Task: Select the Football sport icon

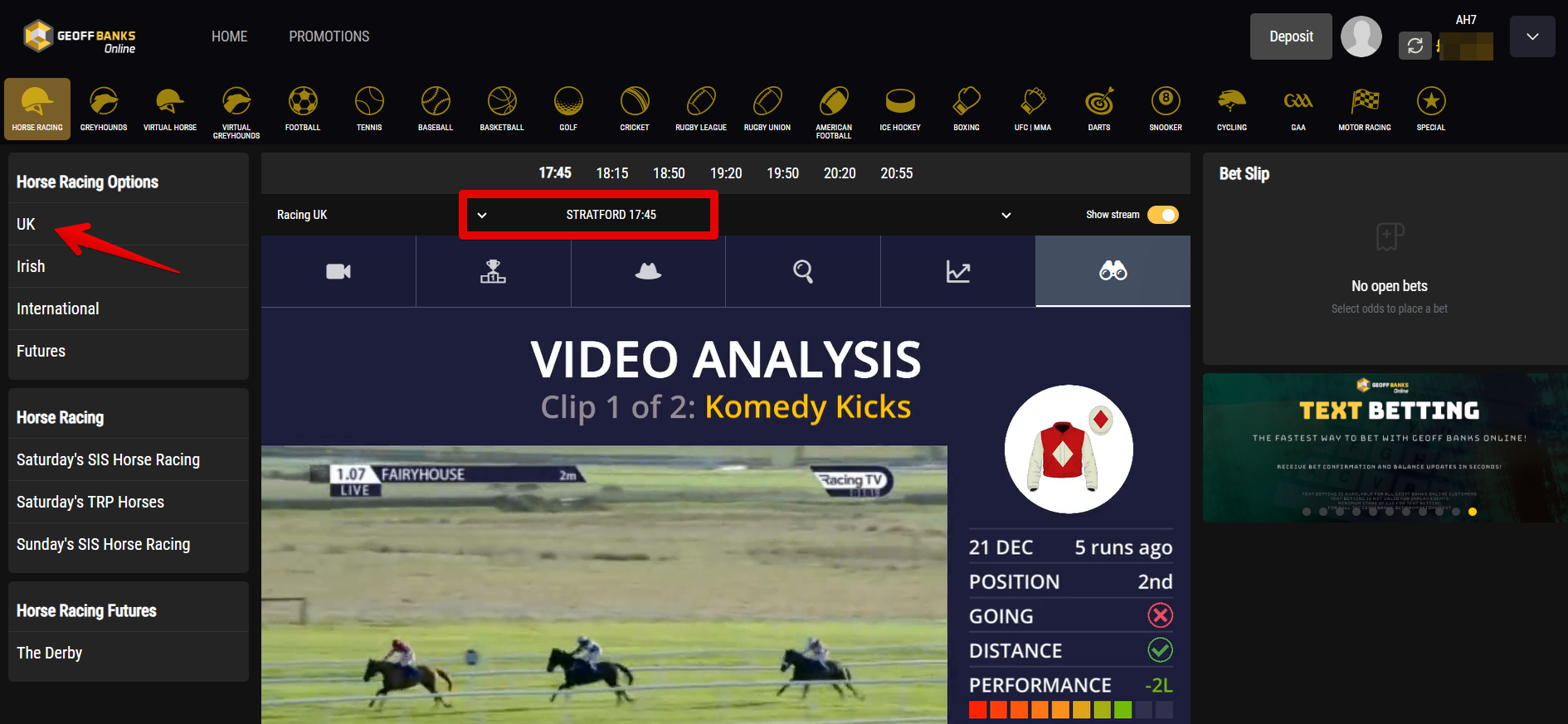Action: coord(303,109)
